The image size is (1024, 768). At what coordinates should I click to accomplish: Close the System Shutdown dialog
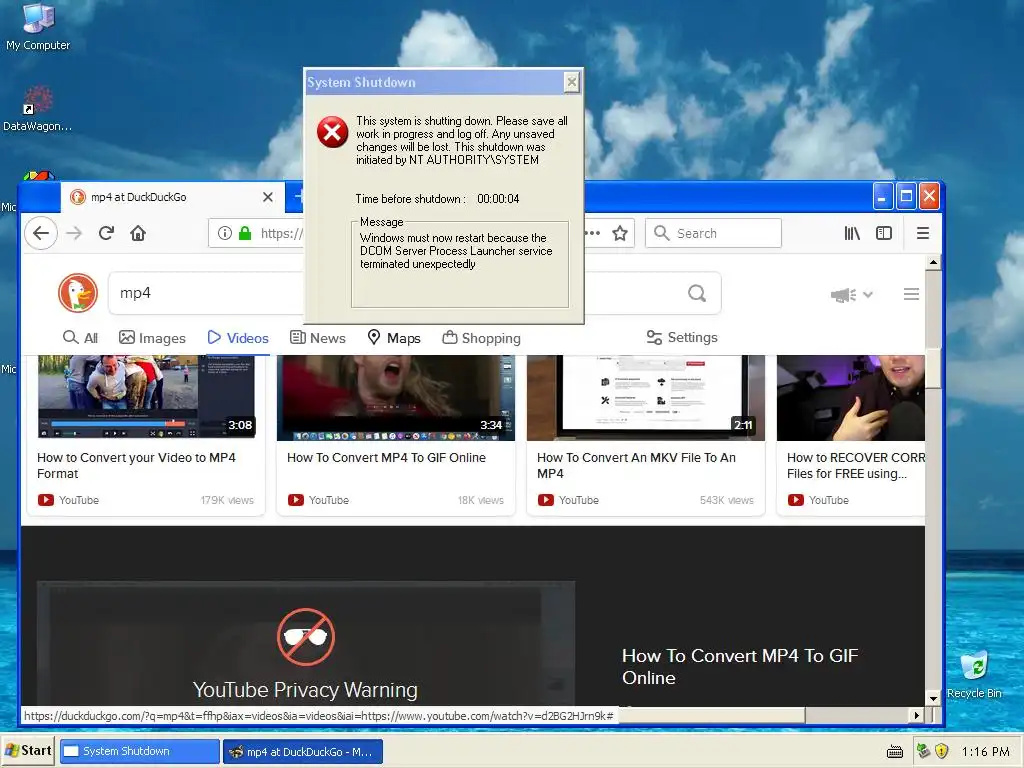(x=571, y=82)
